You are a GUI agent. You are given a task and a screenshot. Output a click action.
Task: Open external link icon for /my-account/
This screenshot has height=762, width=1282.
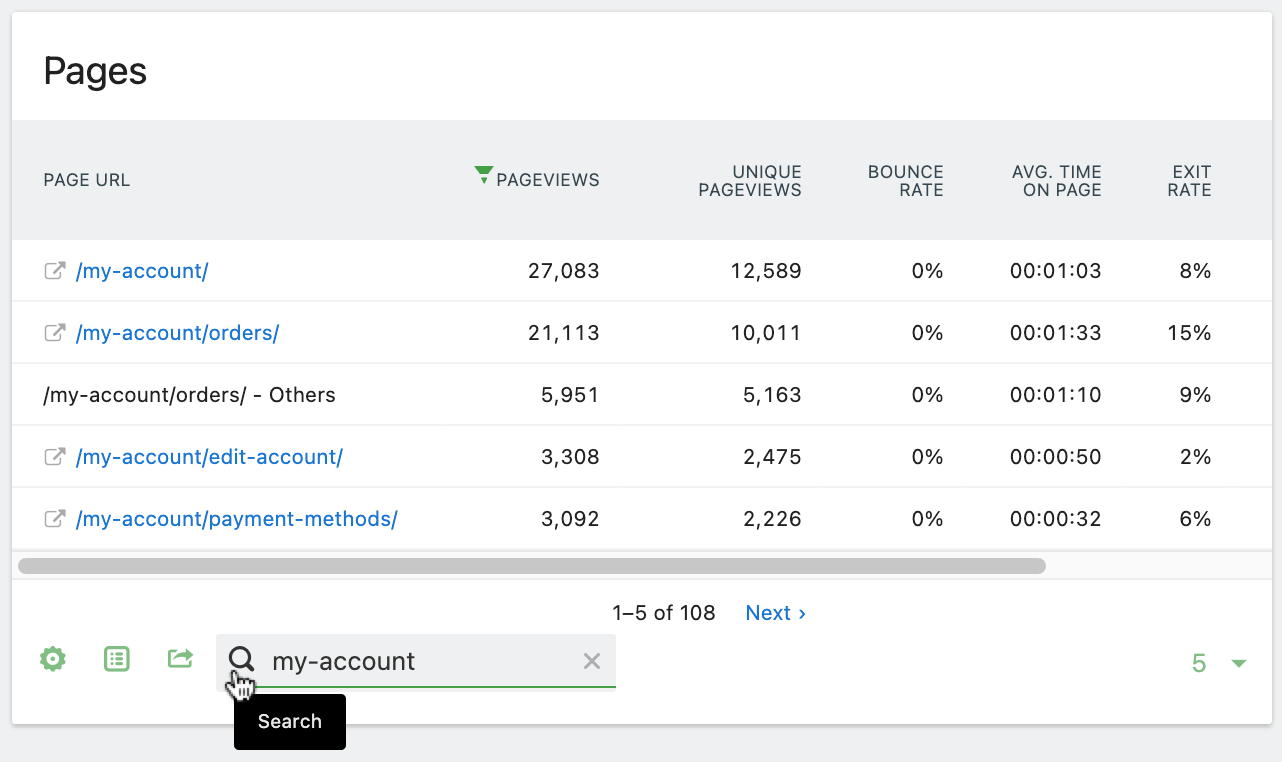click(55, 271)
